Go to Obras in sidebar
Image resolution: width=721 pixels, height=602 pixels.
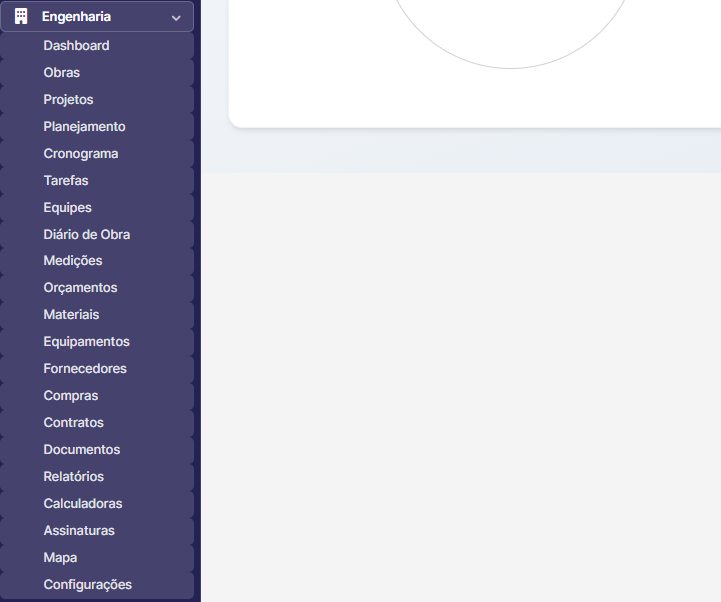tap(62, 73)
